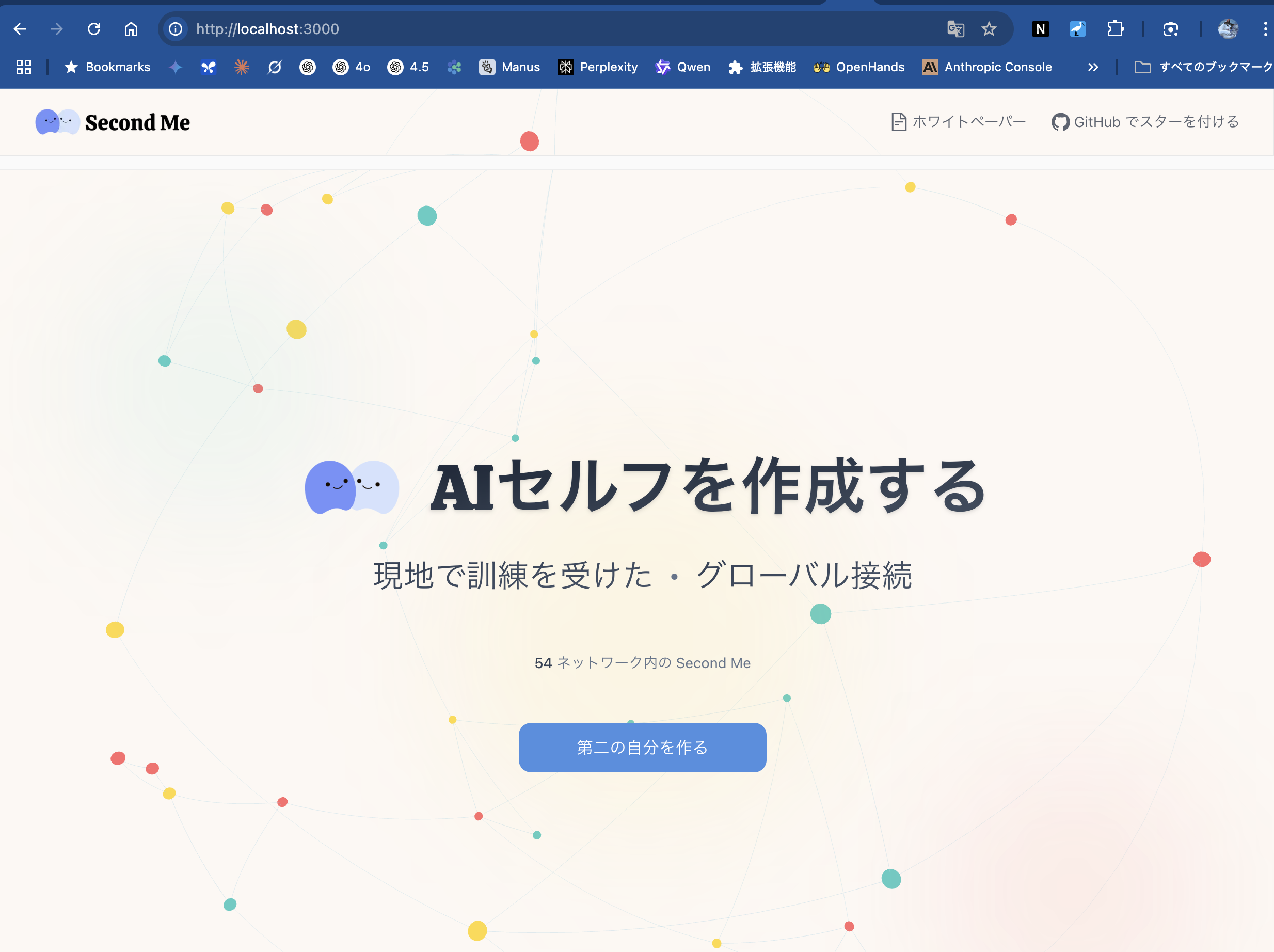
Task: Open the Notion extension icon
Action: point(1040,29)
